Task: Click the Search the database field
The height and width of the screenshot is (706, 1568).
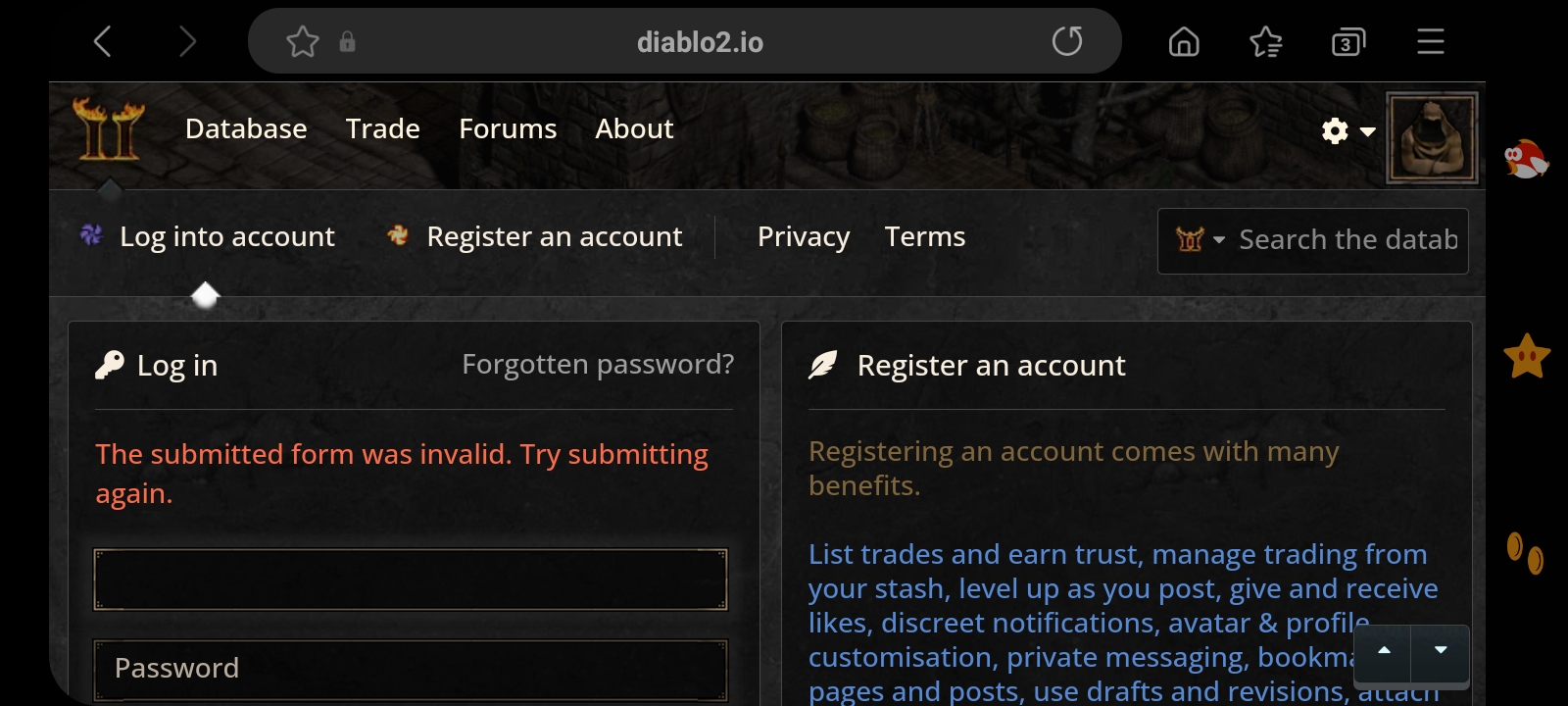Action: coord(1347,240)
